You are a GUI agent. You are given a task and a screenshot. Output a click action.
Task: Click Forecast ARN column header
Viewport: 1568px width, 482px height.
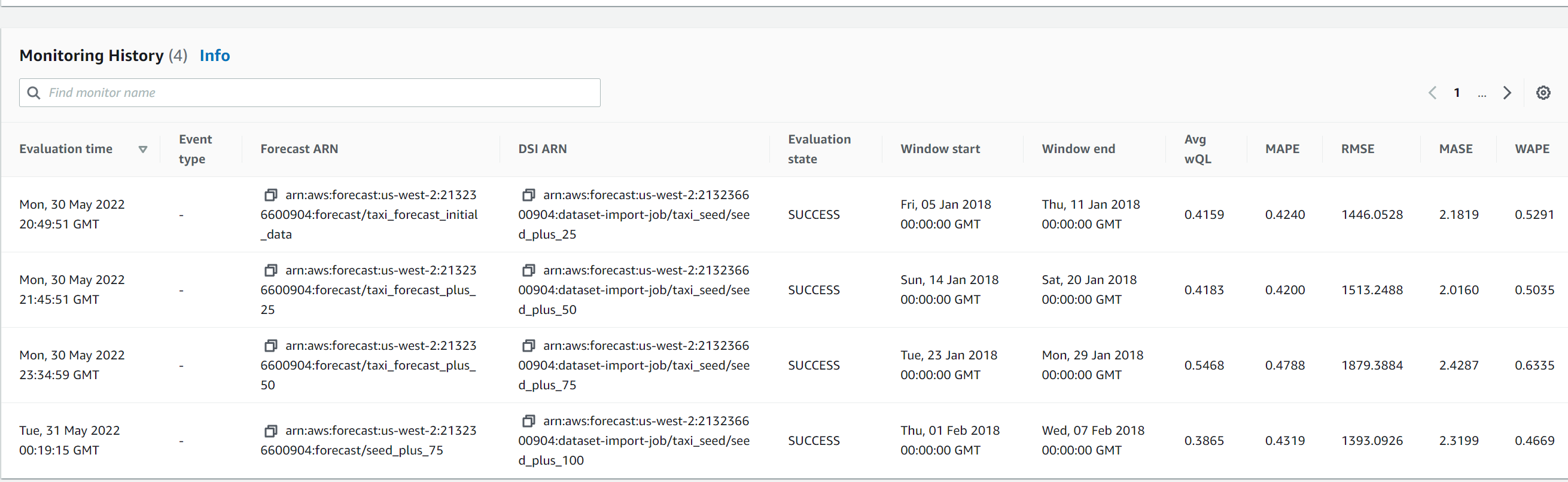pos(300,149)
